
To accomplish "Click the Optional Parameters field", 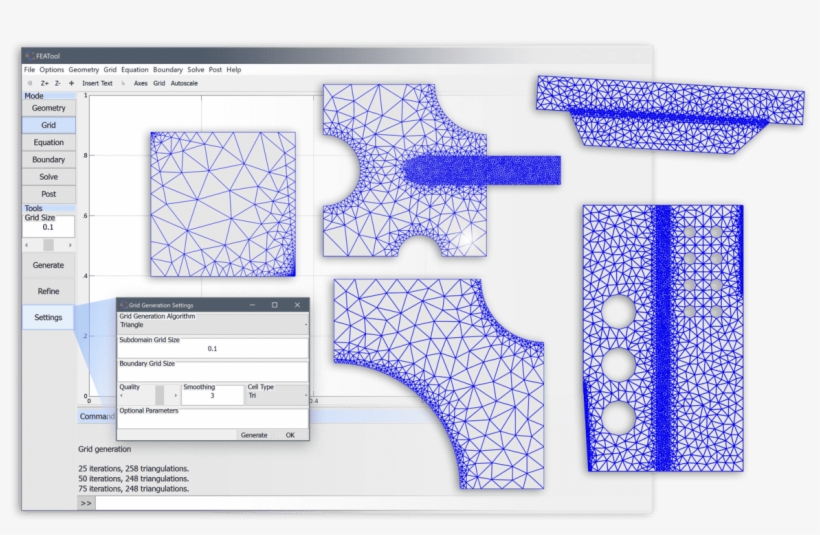I will click(213, 419).
